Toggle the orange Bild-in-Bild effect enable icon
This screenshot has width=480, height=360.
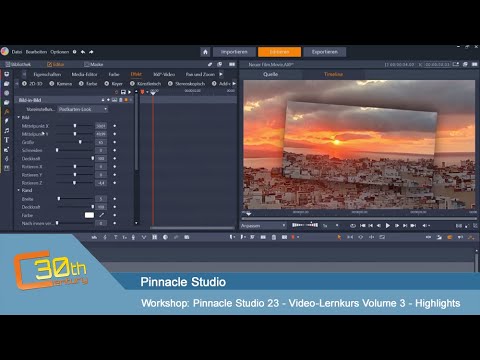pos(126,100)
